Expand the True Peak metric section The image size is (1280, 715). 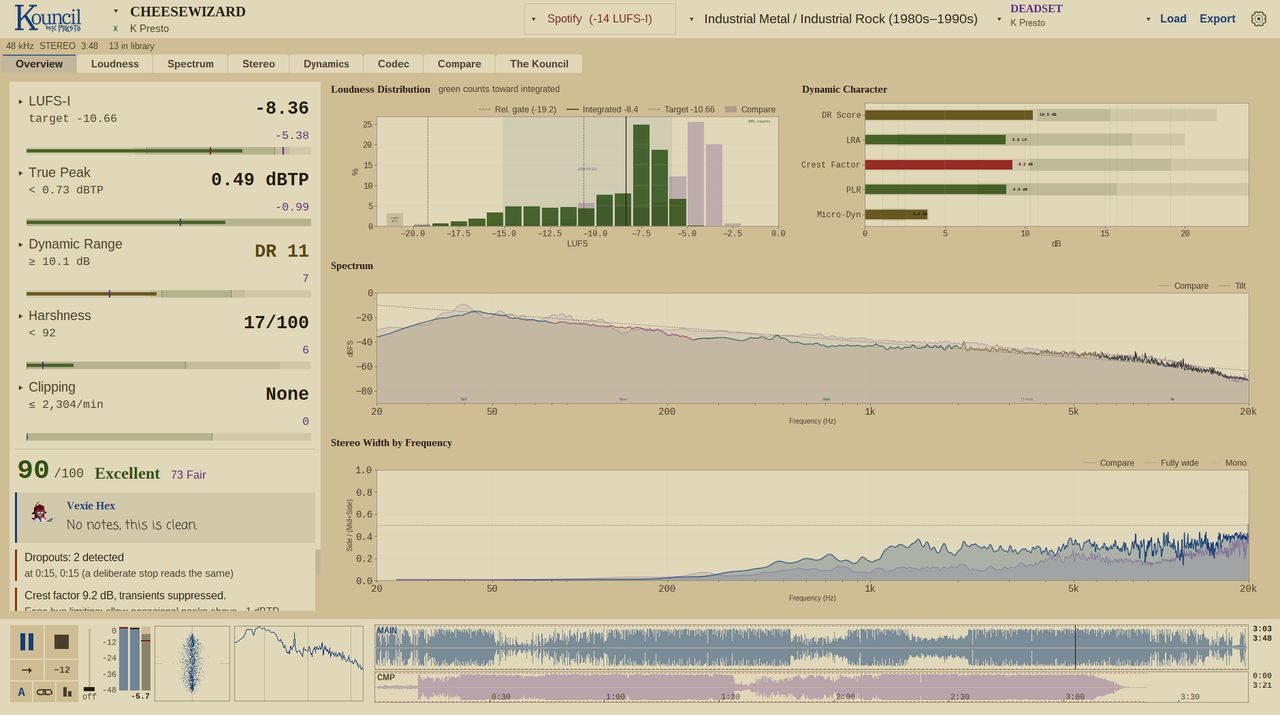[20, 173]
